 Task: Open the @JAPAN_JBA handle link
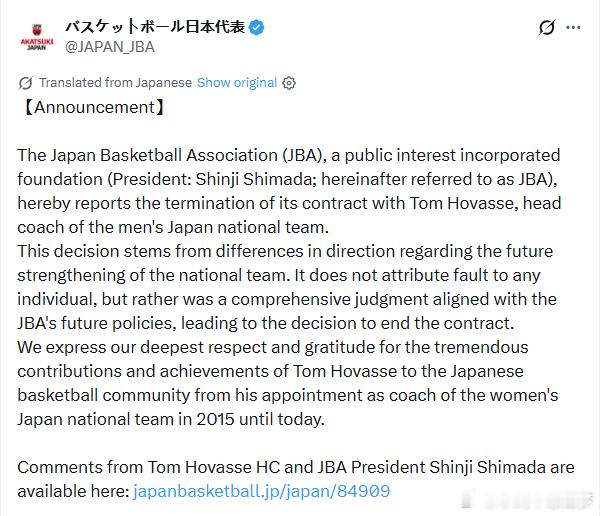click(x=109, y=46)
